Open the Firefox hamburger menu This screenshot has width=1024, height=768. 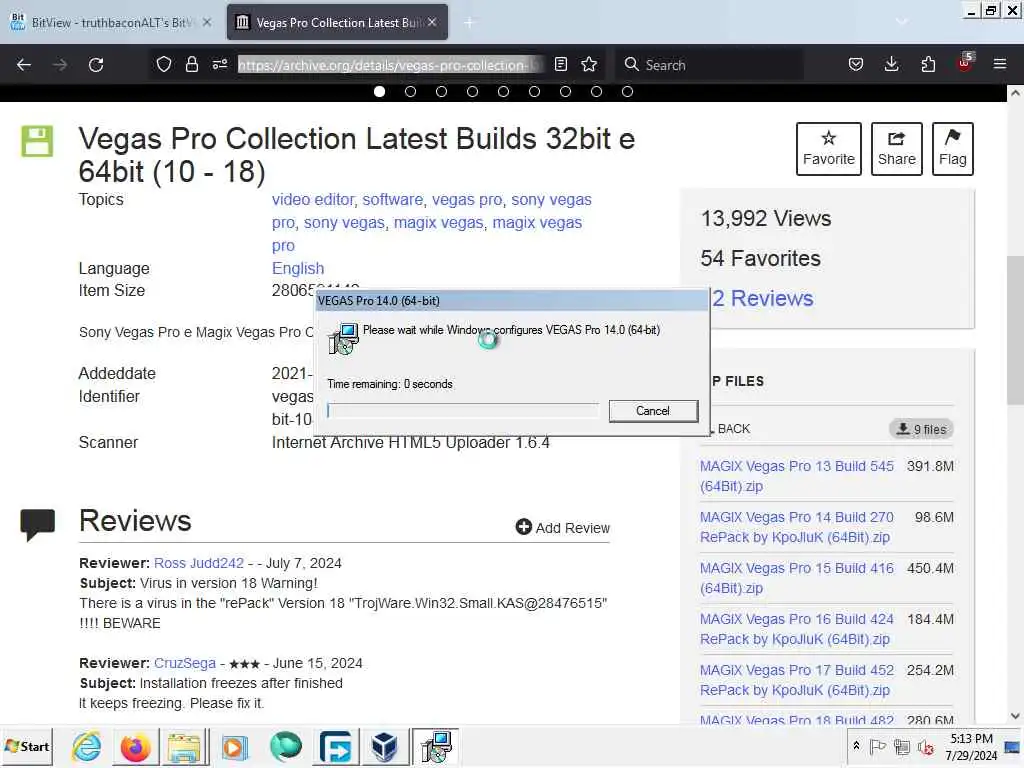coord(1000,65)
